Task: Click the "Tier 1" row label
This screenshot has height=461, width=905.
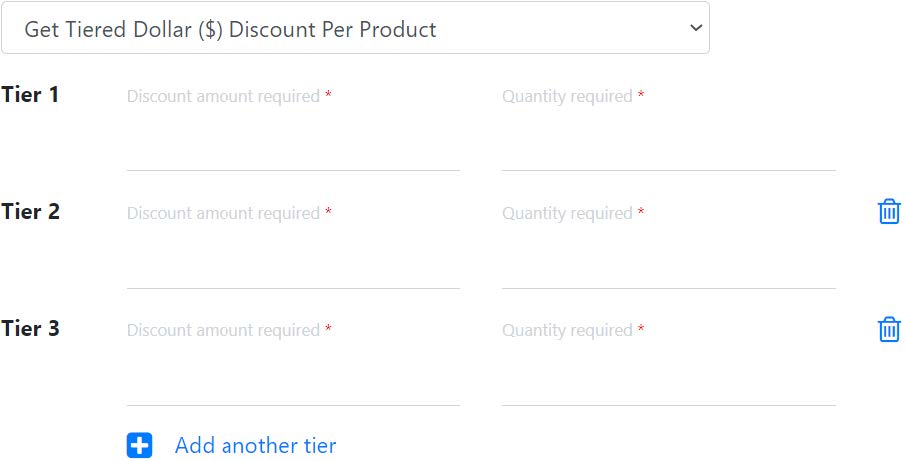Action: click(x=31, y=95)
